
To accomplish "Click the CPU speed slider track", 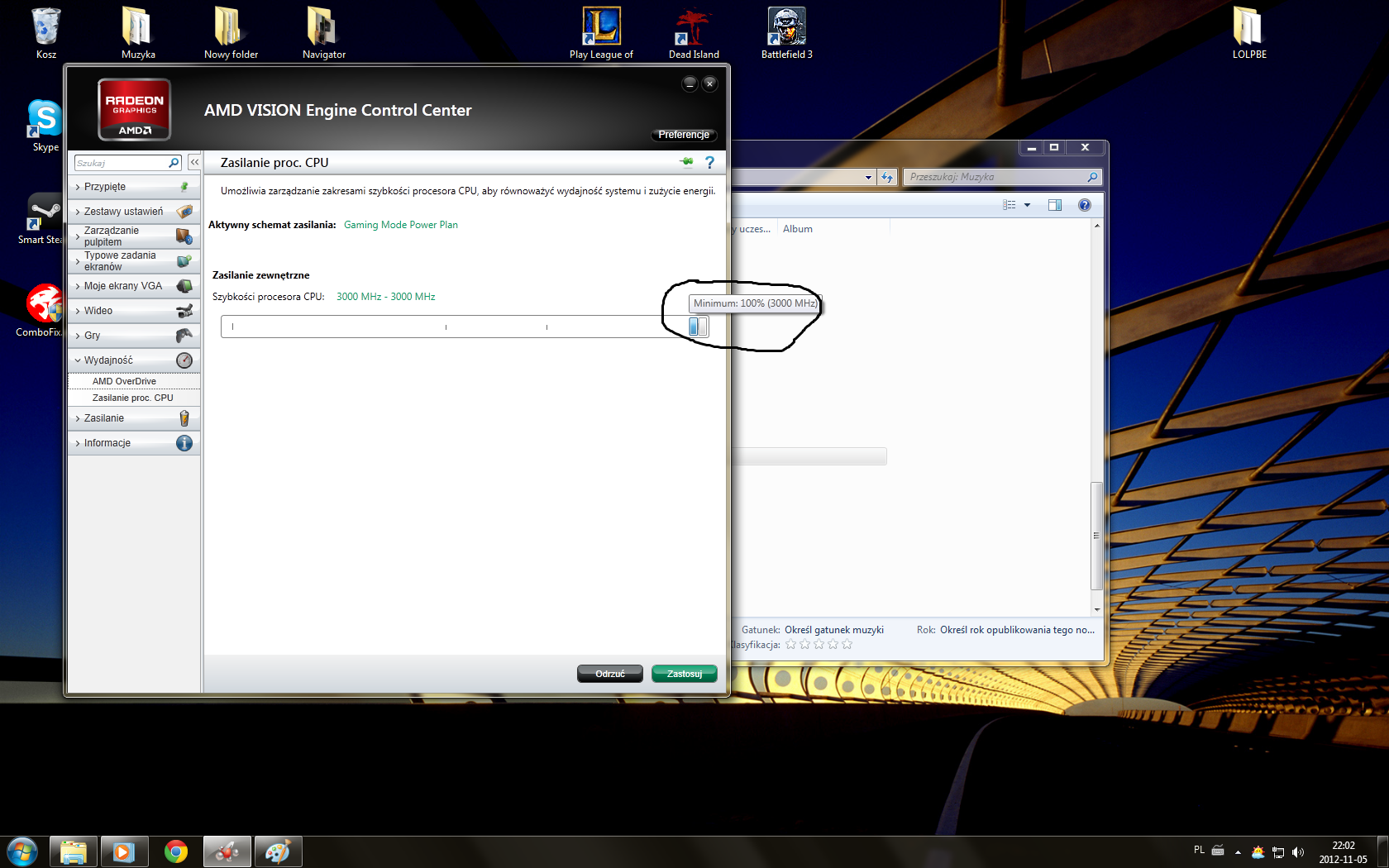I will pyautogui.click(x=465, y=327).
